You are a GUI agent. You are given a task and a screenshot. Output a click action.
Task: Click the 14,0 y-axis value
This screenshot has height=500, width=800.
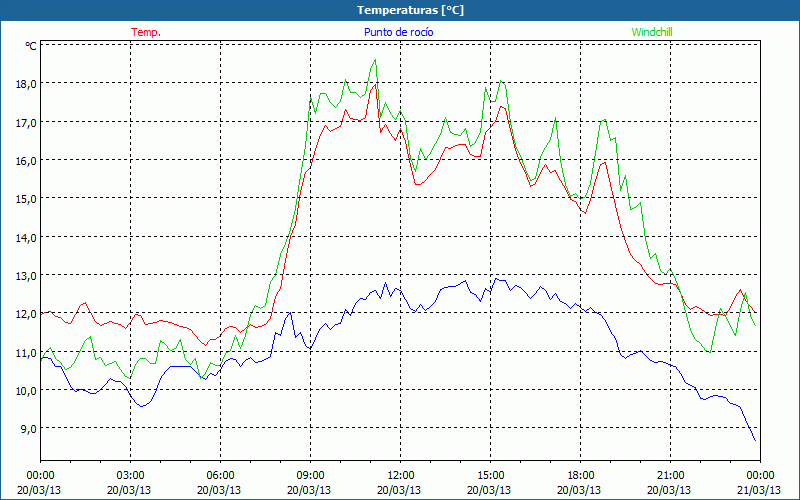click(x=26, y=238)
